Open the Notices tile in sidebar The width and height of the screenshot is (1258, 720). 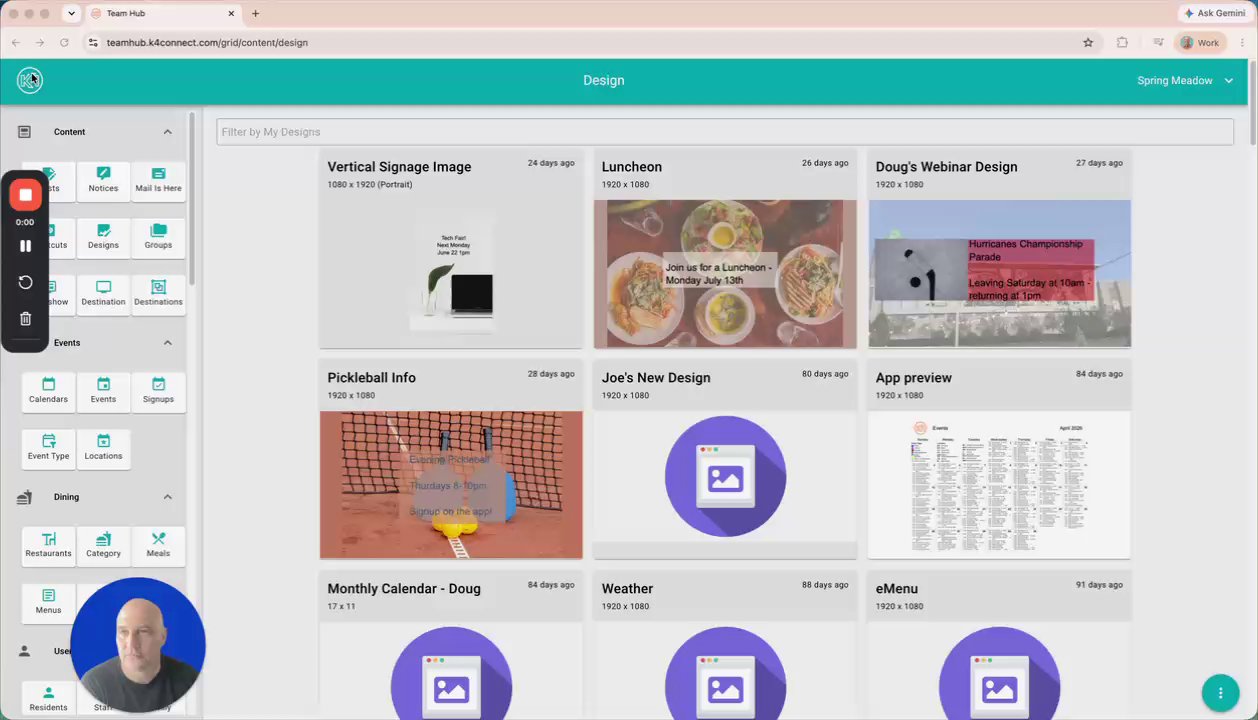coord(103,181)
